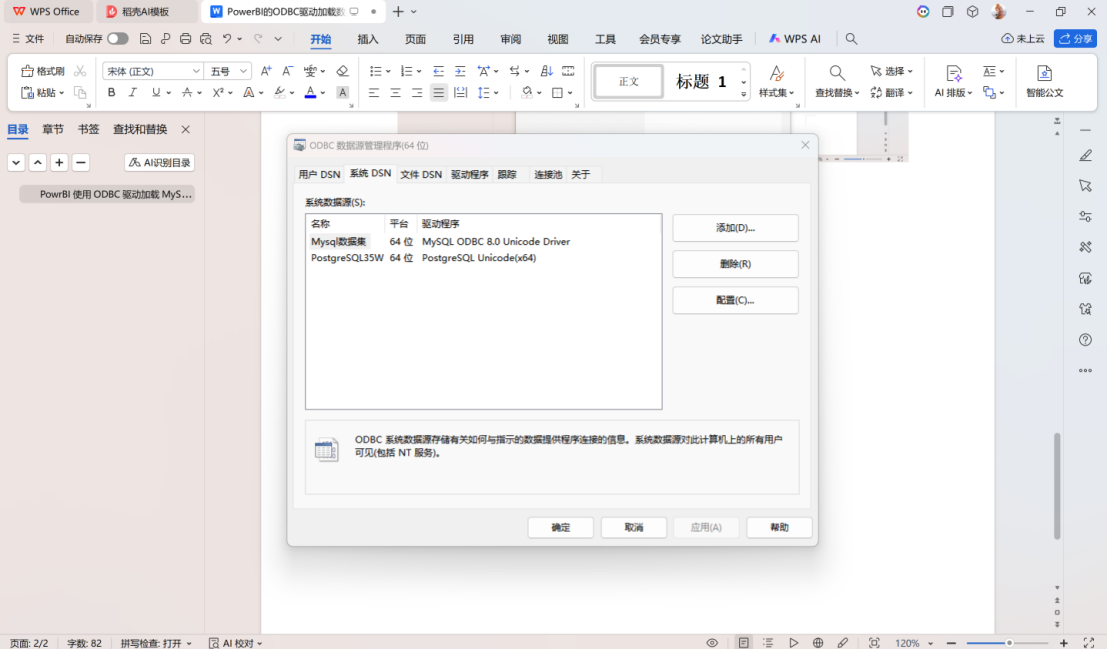Click the Help button in ODBC dialog
Image resolution: width=1107 pixels, height=649 pixels.
pyautogui.click(x=779, y=528)
